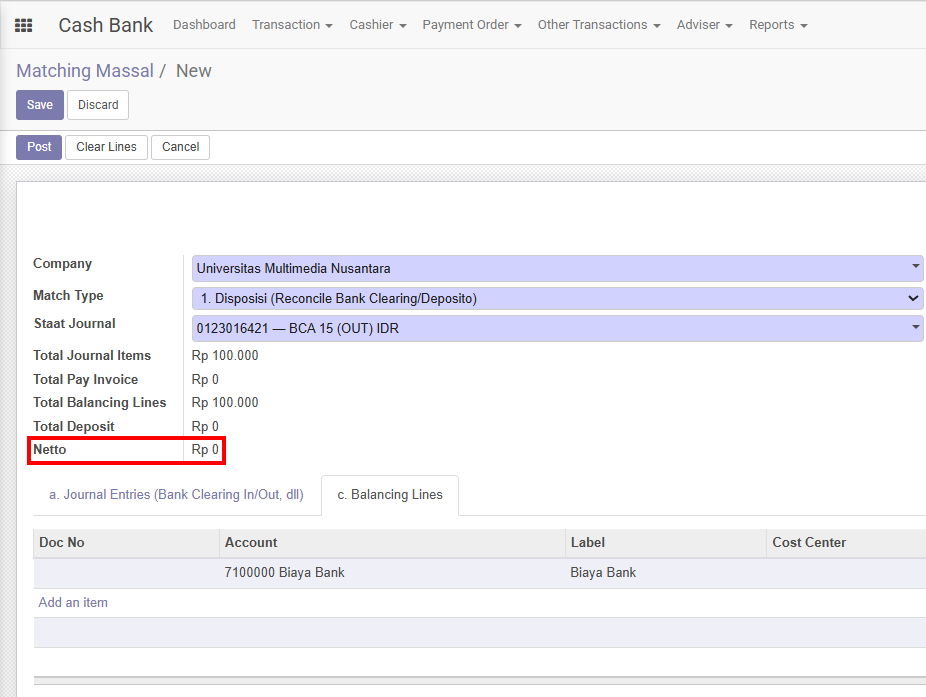Click Add an item link
Viewport: 926px width, 697px height.
(x=73, y=603)
